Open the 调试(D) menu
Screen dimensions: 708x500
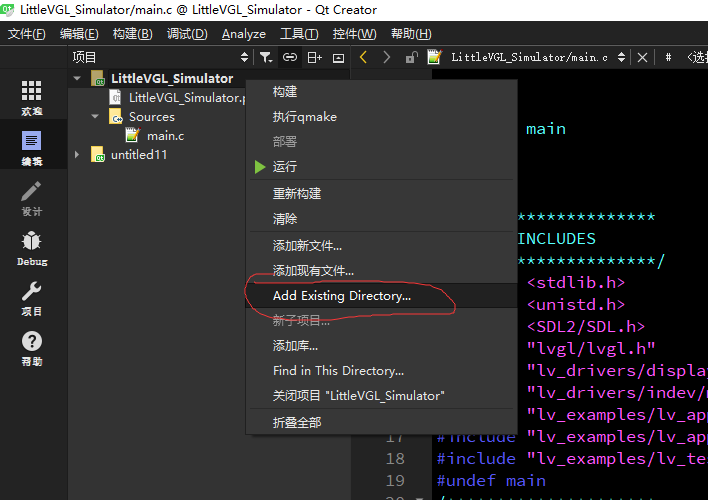(x=187, y=34)
